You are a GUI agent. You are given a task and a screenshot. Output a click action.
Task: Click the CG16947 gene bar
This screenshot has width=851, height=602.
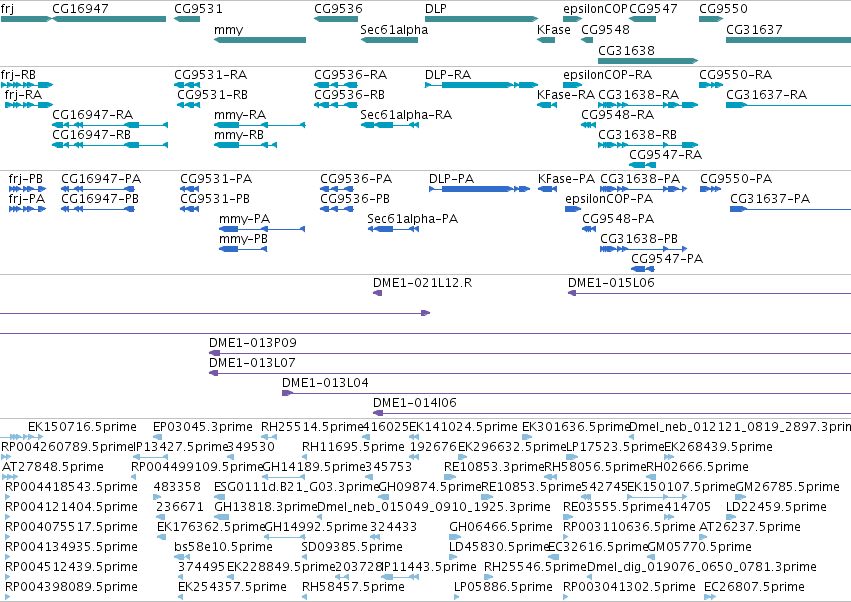point(109,19)
